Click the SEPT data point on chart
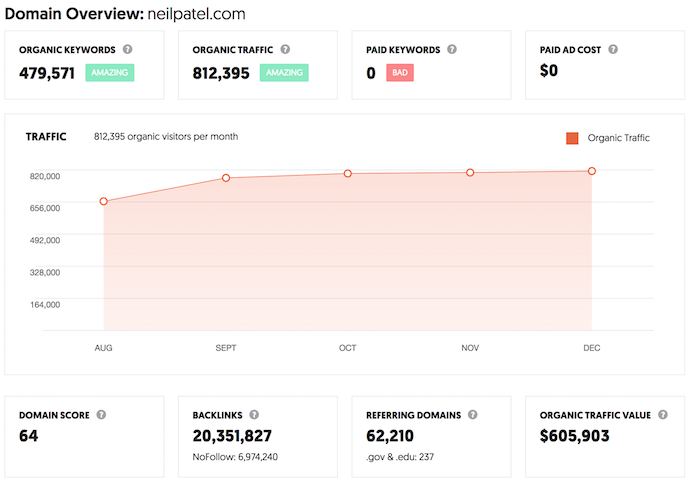The height and width of the screenshot is (481, 689). pos(226,178)
